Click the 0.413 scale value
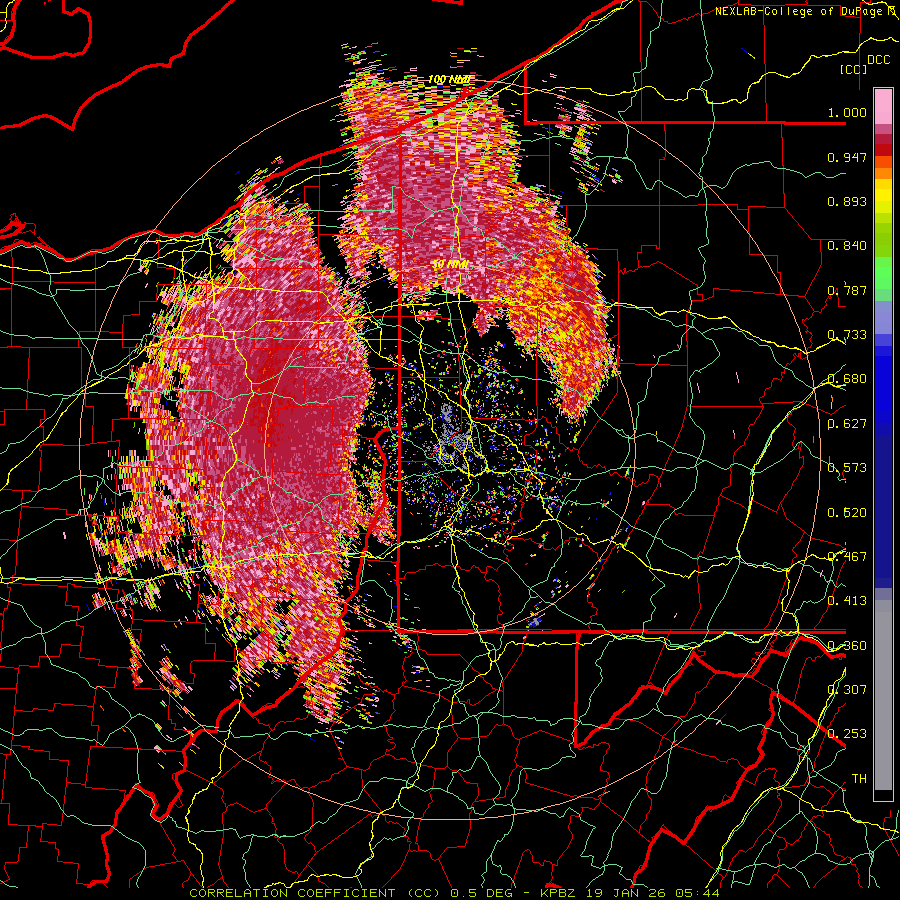 (x=847, y=601)
